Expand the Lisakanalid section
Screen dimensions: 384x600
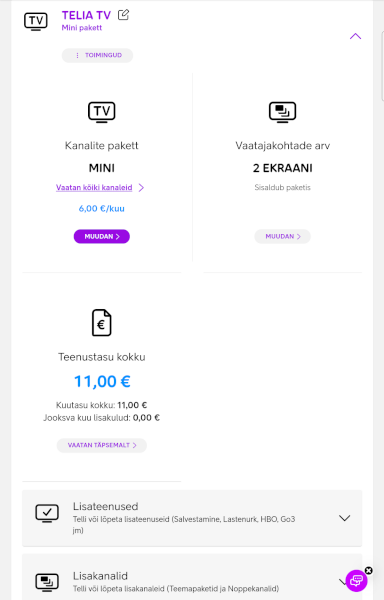point(342,582)
